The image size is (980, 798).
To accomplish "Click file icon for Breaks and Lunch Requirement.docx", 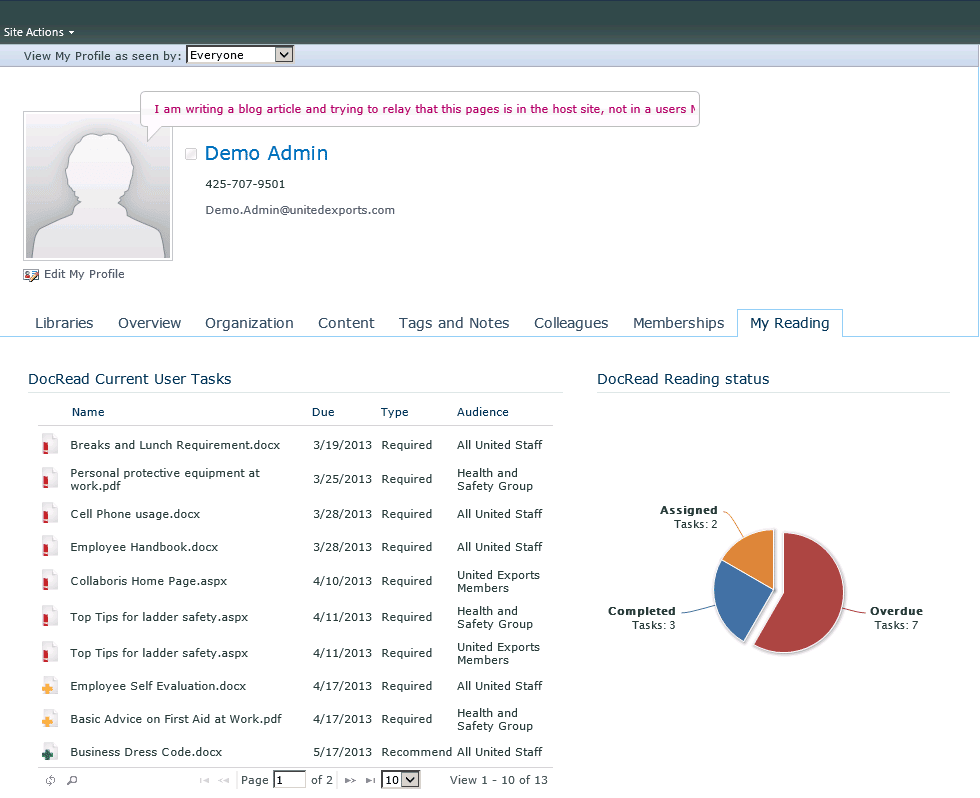I will (48, 445).
